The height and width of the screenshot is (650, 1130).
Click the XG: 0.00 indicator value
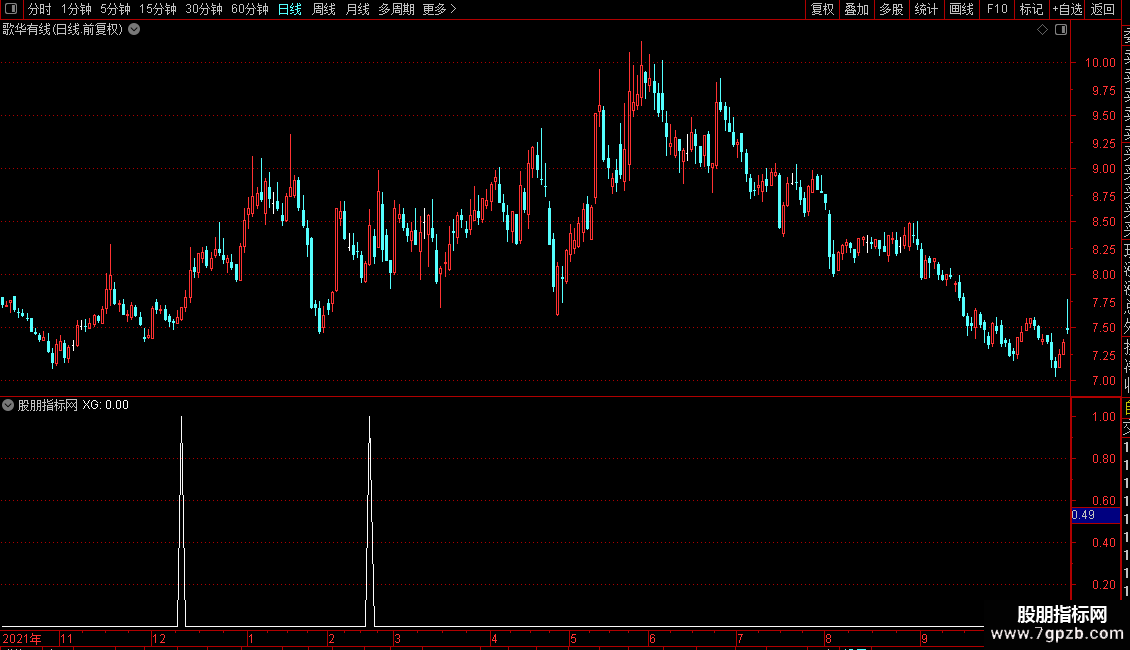(105, 405)
